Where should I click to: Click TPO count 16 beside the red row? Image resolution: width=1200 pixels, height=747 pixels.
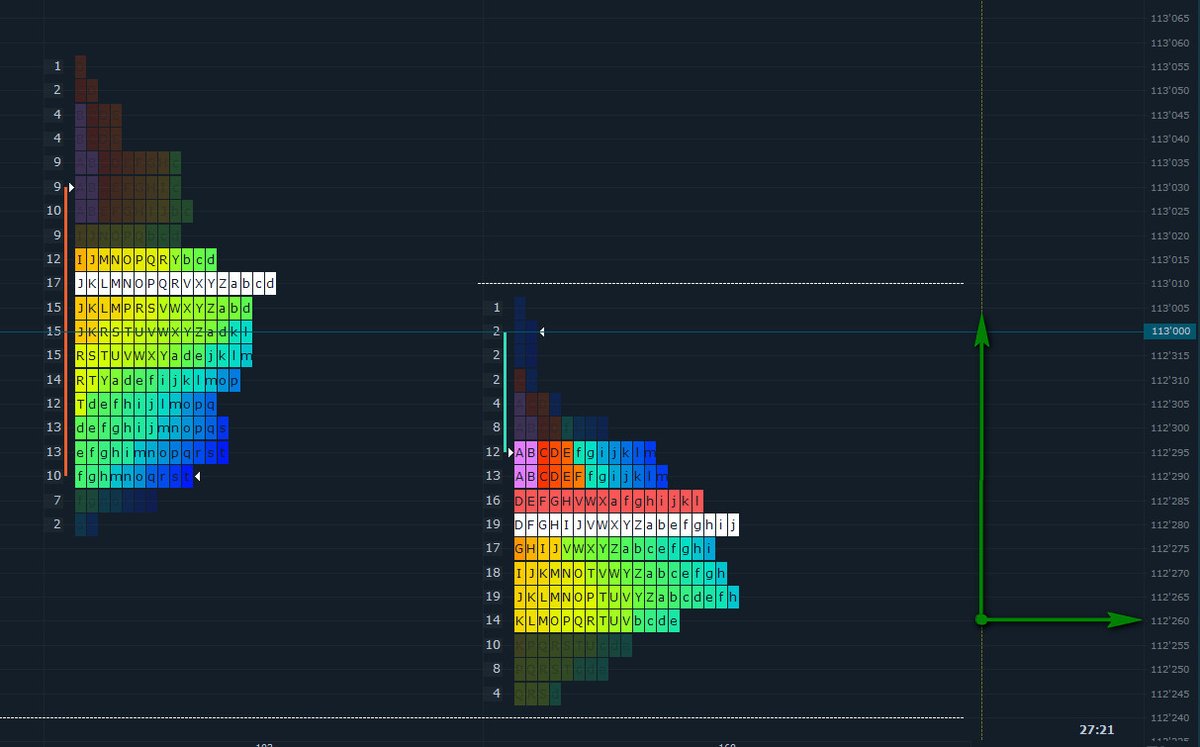click(x=493, y=501)
